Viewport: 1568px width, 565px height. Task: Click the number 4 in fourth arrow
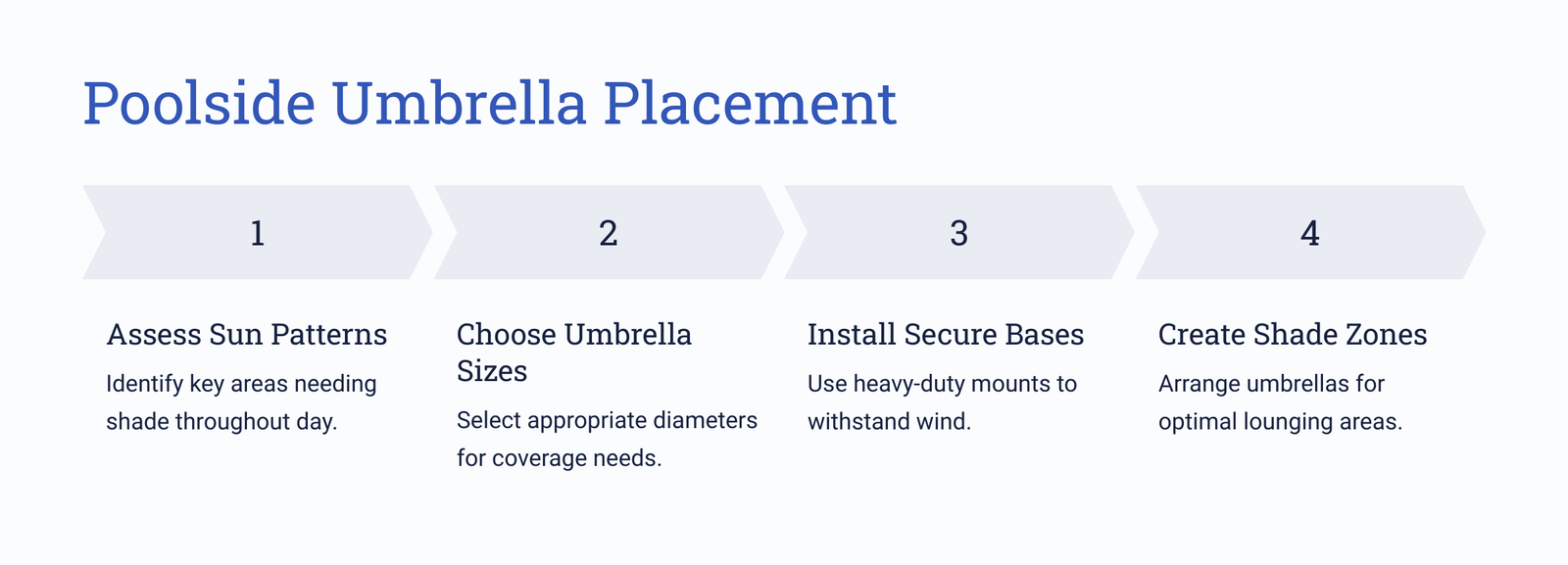coord(1310,233)
